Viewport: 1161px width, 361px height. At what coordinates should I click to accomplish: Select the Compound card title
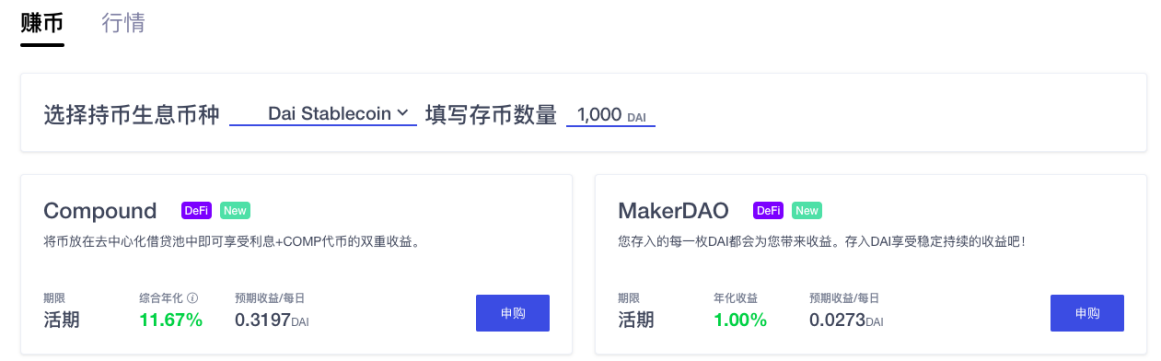tap(100, 211)
